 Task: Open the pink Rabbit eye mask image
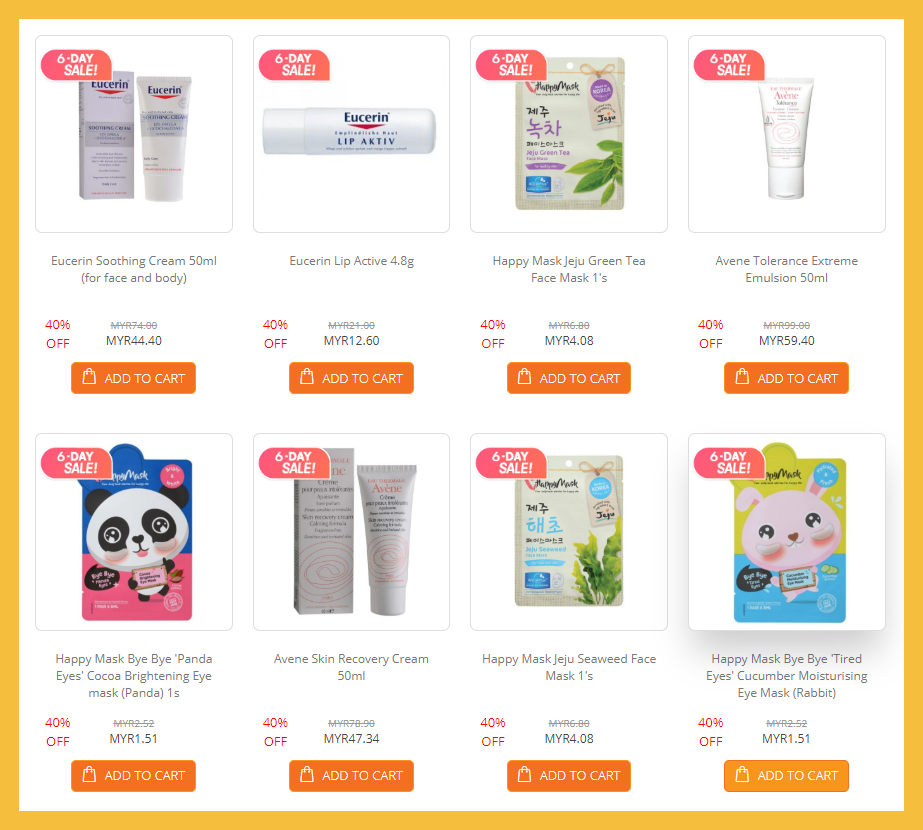click(x=789, y=532)
